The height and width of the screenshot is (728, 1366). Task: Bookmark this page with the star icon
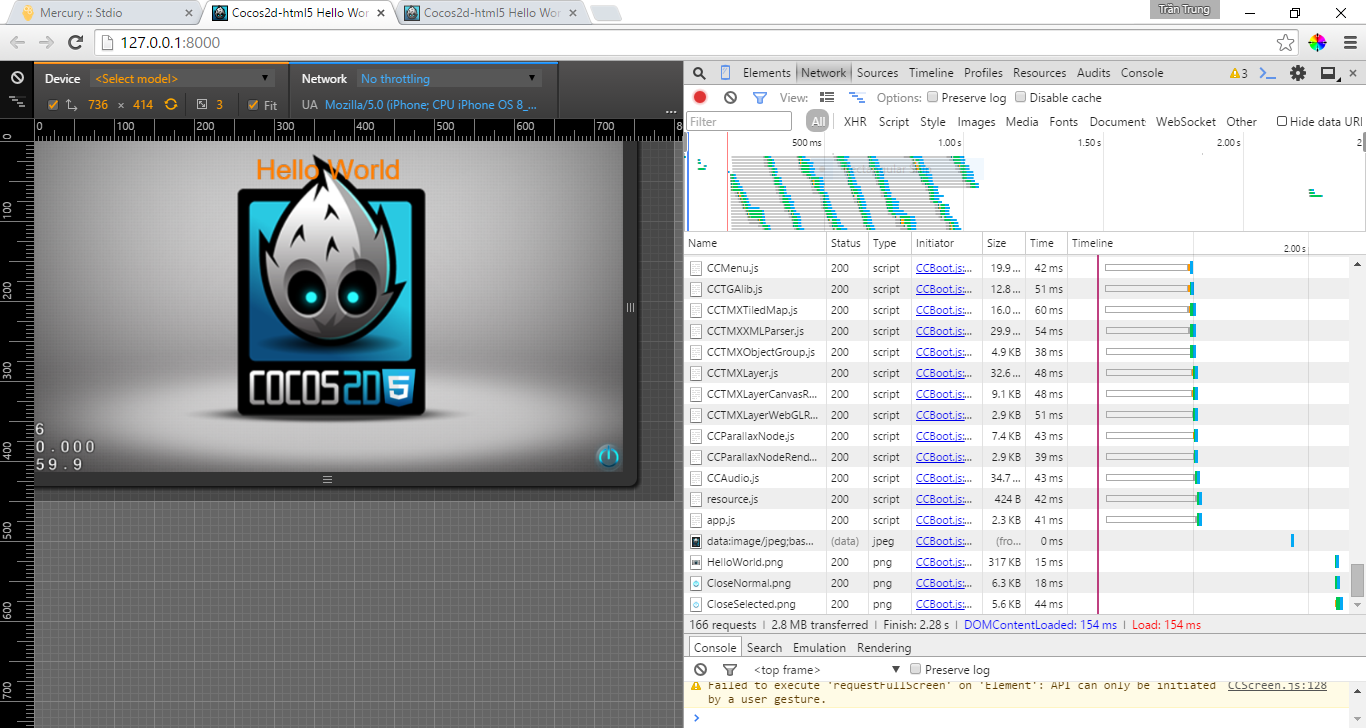1286,42
